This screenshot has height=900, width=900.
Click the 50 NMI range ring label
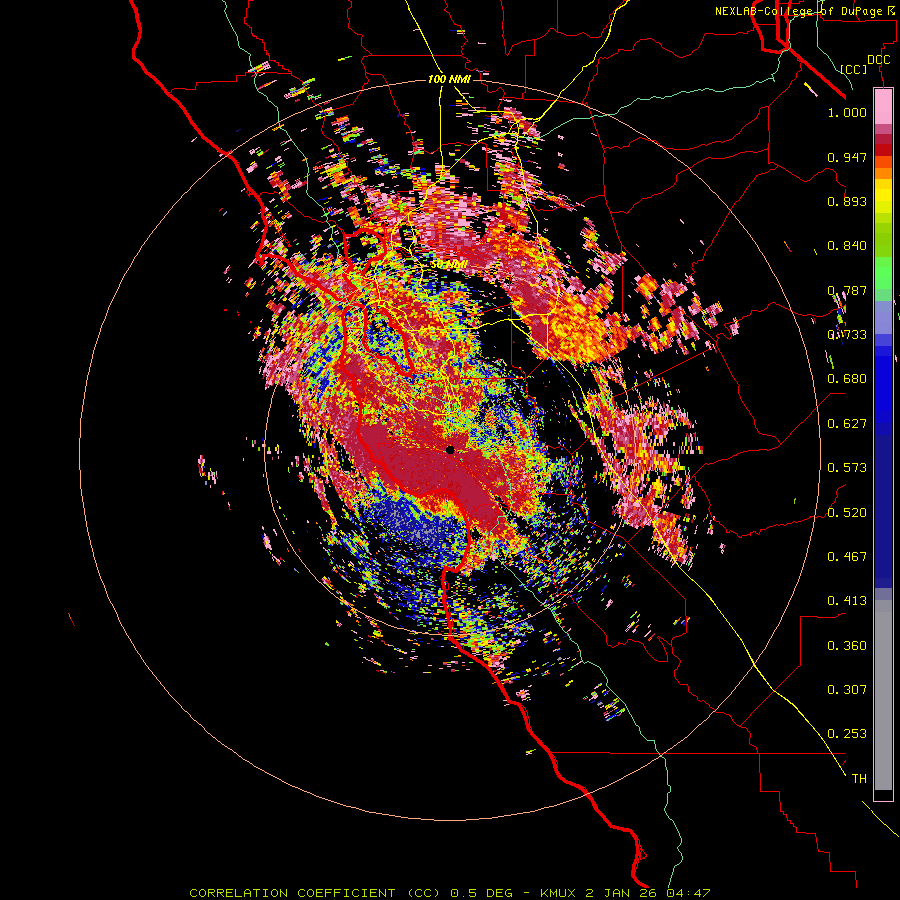[x=448, y=265]
